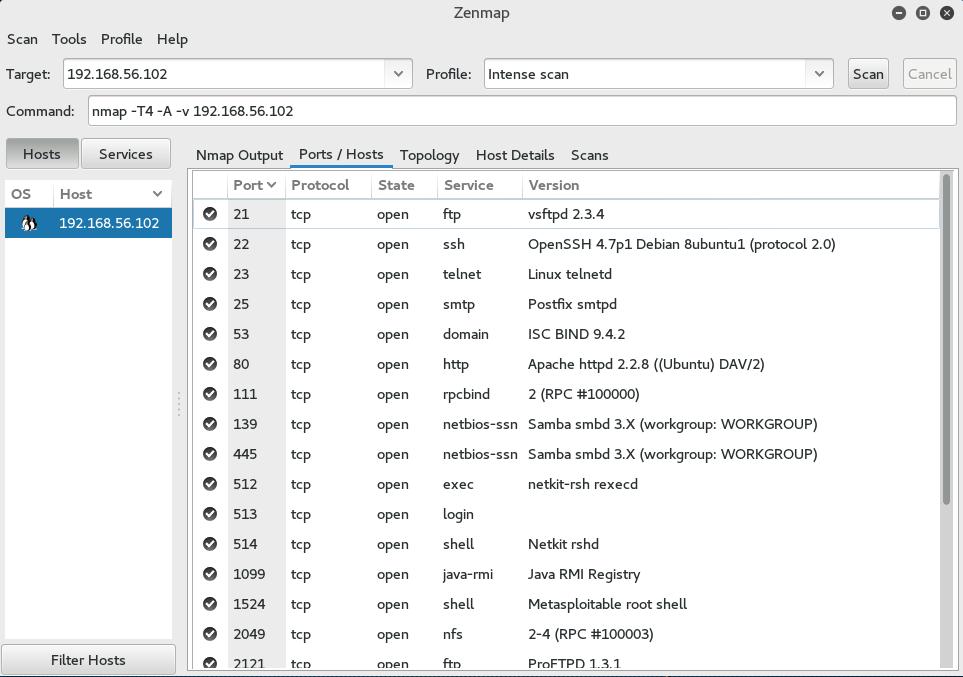This screenshot has height=677, width=963.
Task: Sort by the Protocol column header
Action: (x=328, y=185)
